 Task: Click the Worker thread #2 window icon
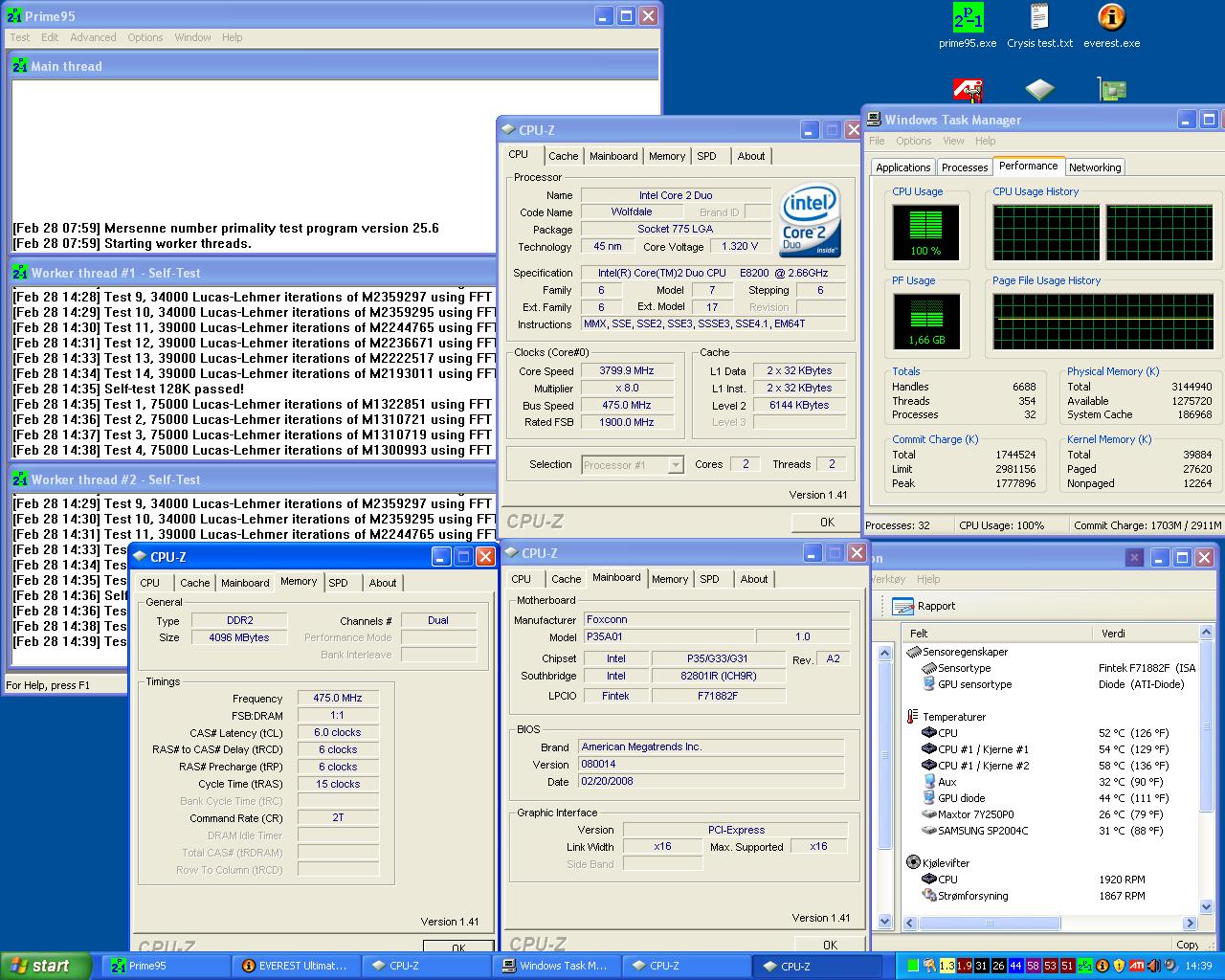(20, 479)
